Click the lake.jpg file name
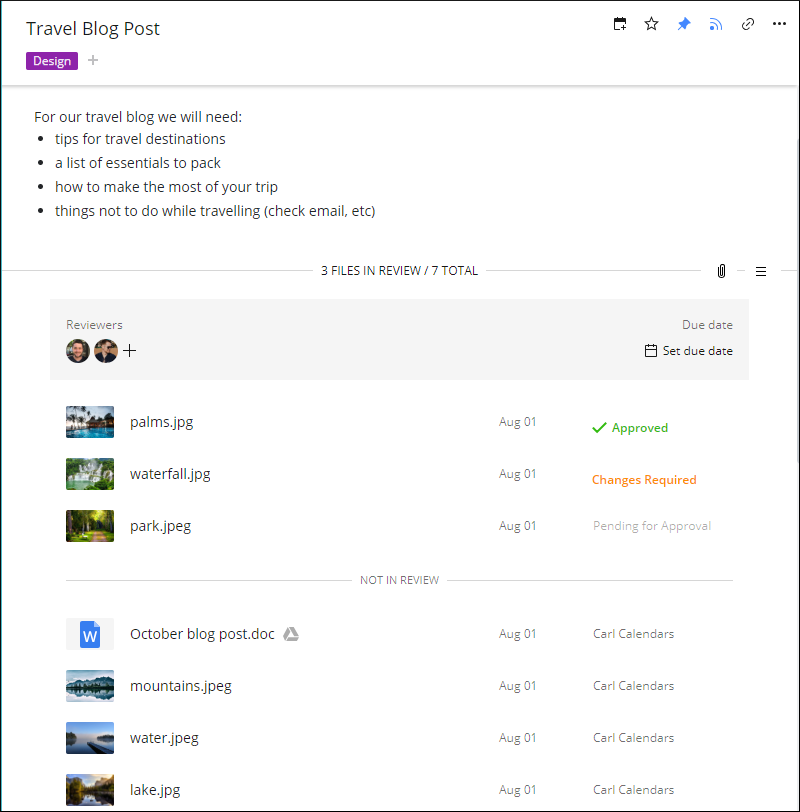Viewport: 800px width, 812px height. coord(155,790)
